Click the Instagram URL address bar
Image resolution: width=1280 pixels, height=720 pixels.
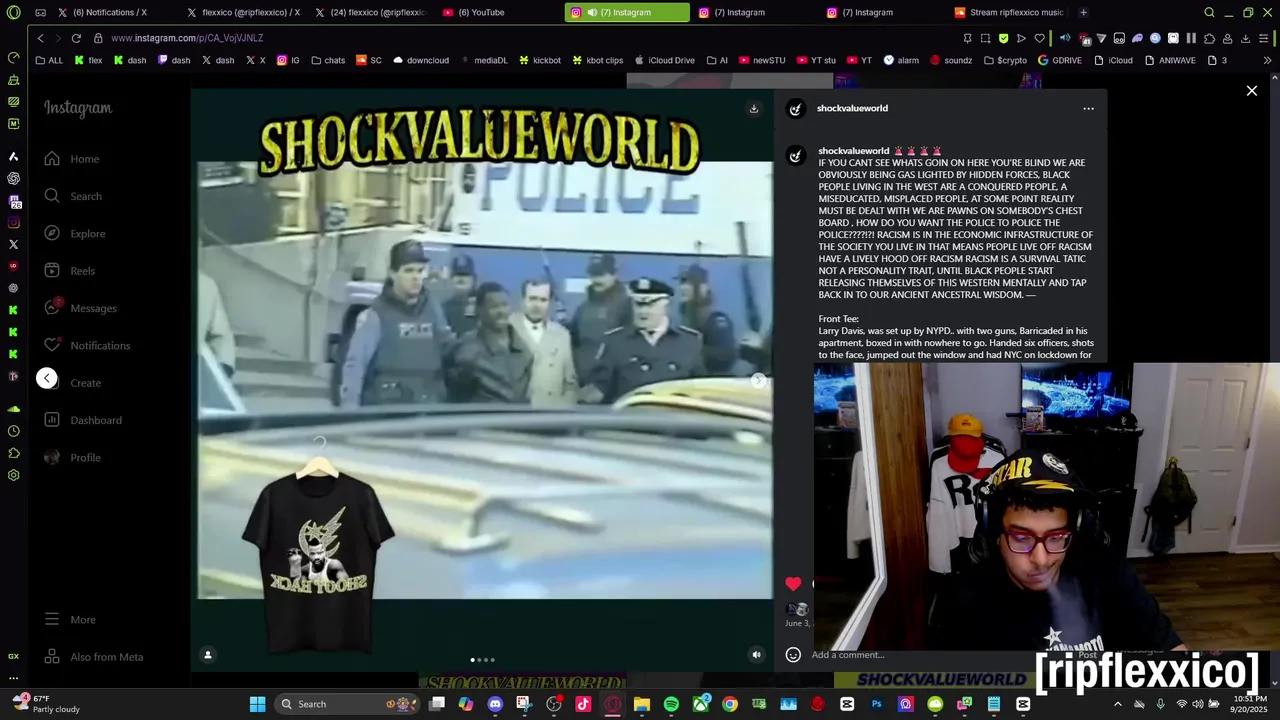point(187,38)
